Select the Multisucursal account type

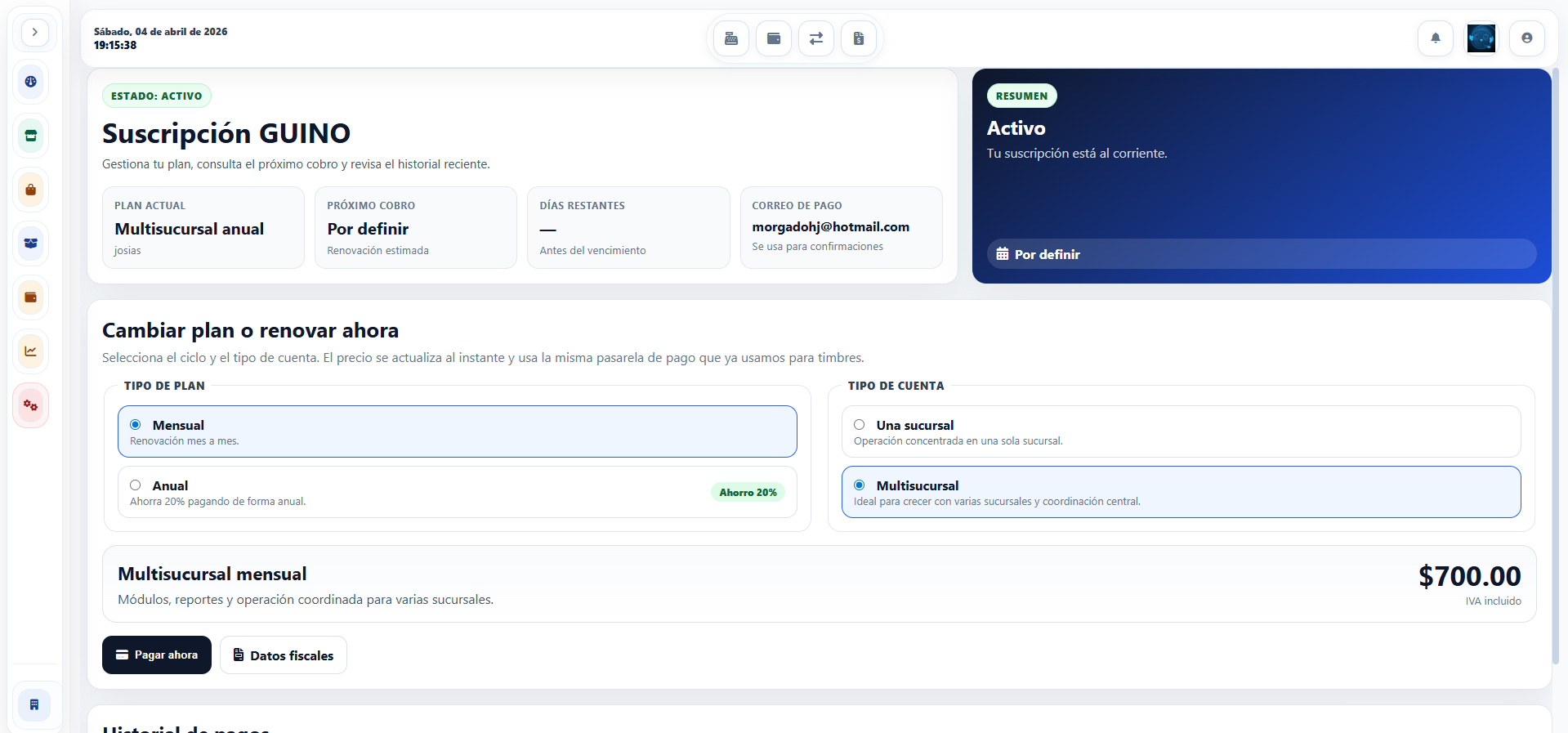[860, 485]
